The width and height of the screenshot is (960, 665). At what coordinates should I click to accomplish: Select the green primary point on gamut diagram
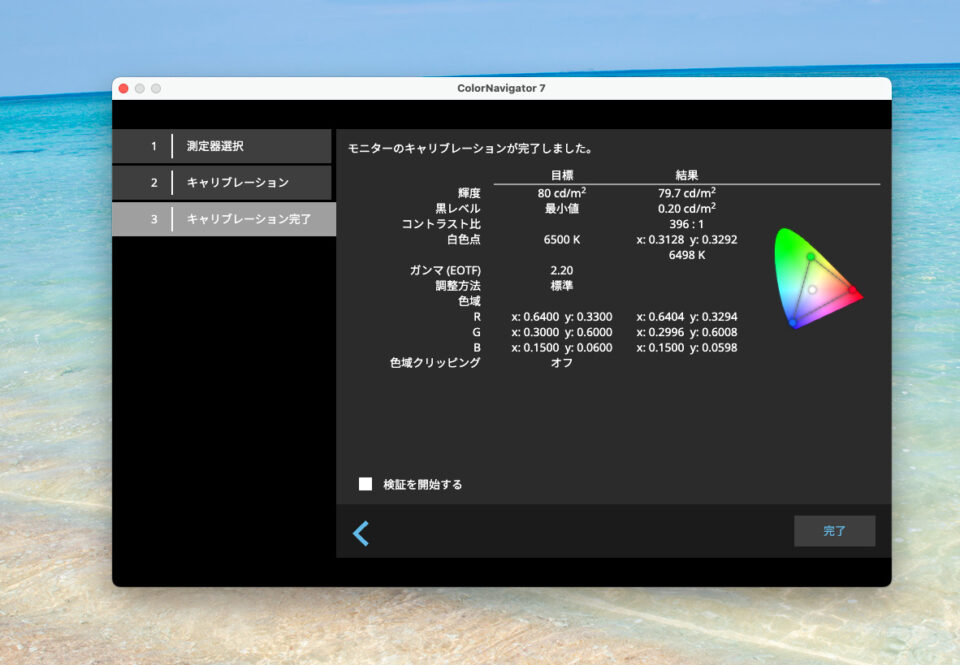point(810,257)
